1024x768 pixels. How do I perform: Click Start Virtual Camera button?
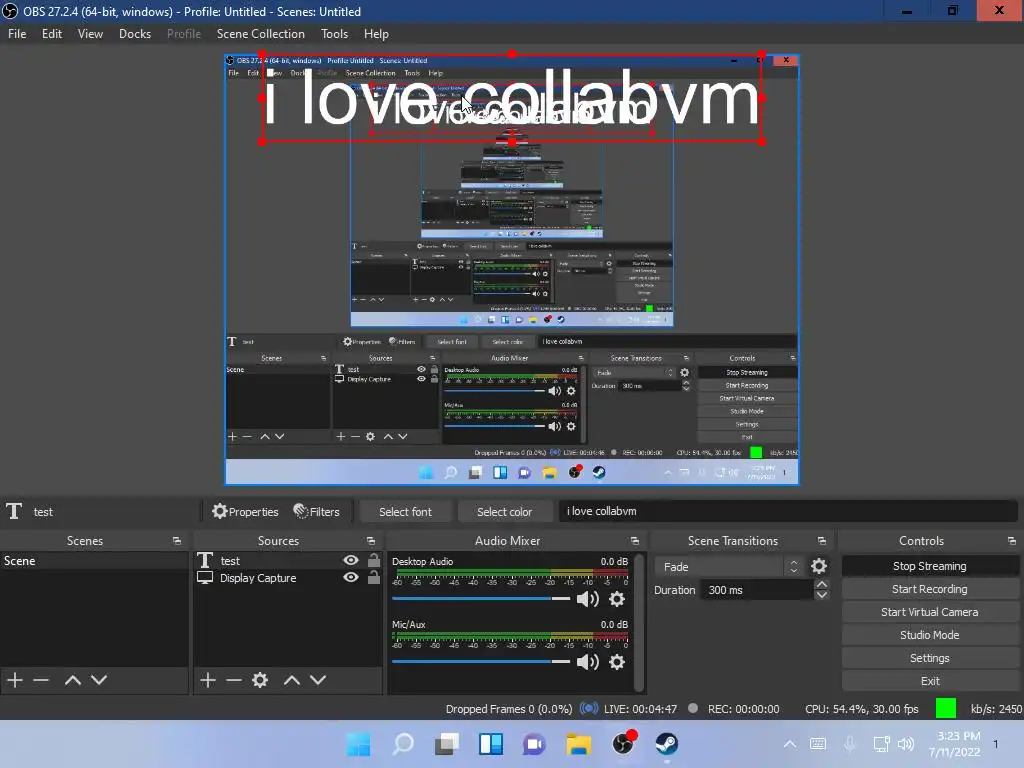[929, 612]
